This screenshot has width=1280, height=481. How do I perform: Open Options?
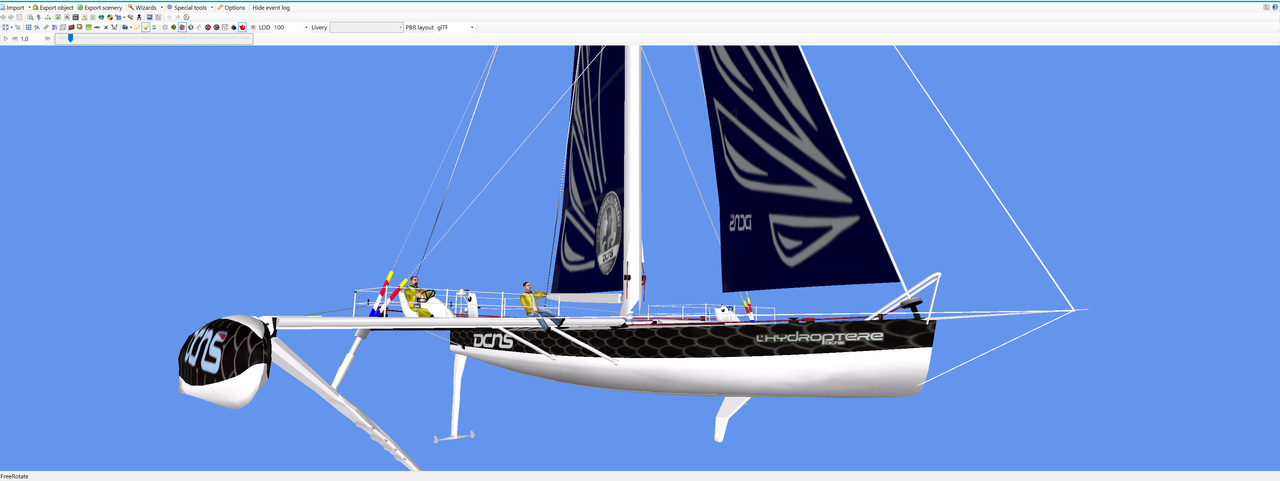231,7
